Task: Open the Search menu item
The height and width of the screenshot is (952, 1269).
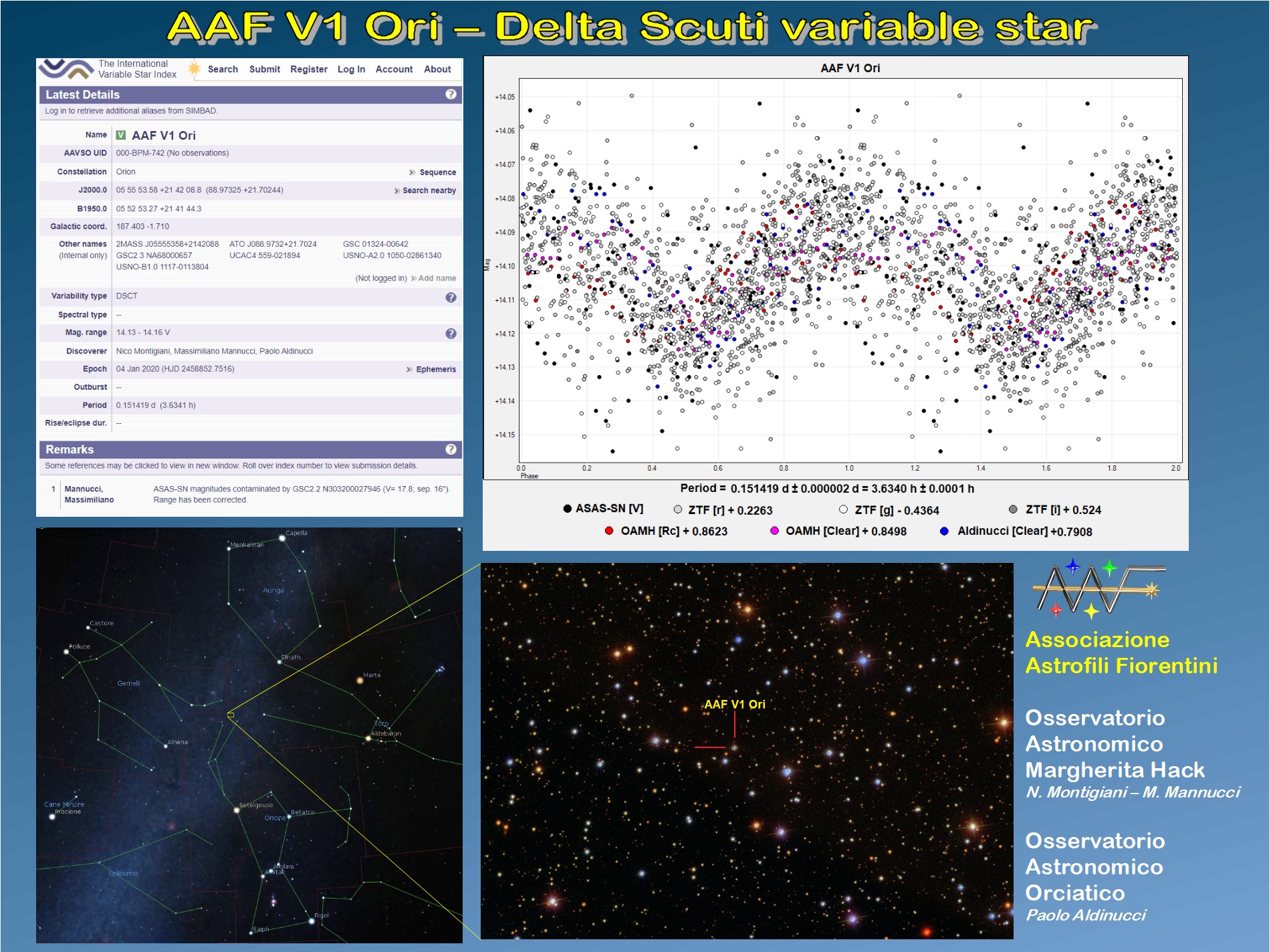Action: [x=223, y=69]
